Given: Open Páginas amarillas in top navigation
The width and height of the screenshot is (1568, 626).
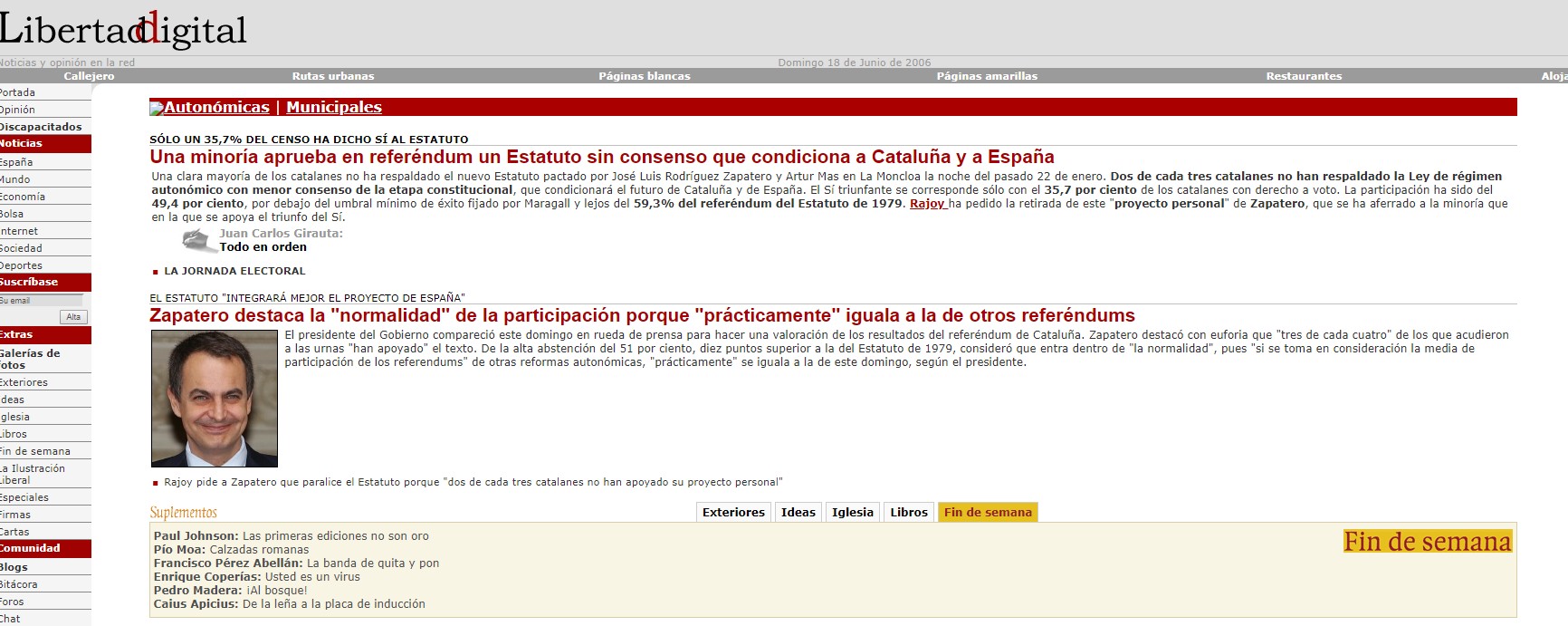Looking at the screenshot, I should (x=987, y=76).
